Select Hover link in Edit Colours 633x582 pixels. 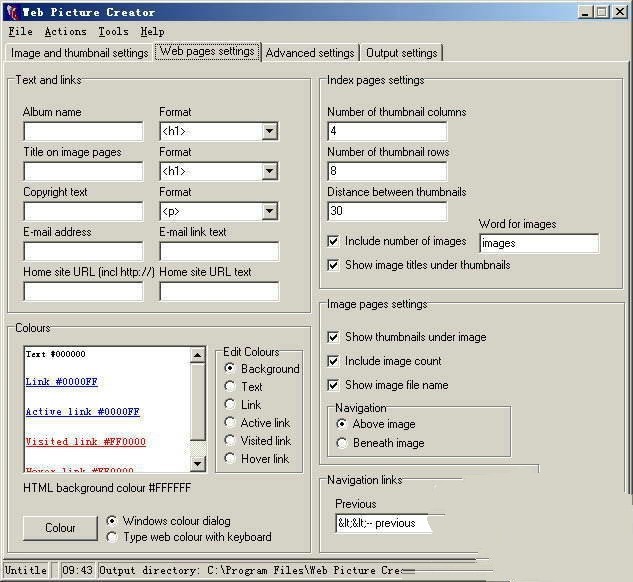pos(230,458)
